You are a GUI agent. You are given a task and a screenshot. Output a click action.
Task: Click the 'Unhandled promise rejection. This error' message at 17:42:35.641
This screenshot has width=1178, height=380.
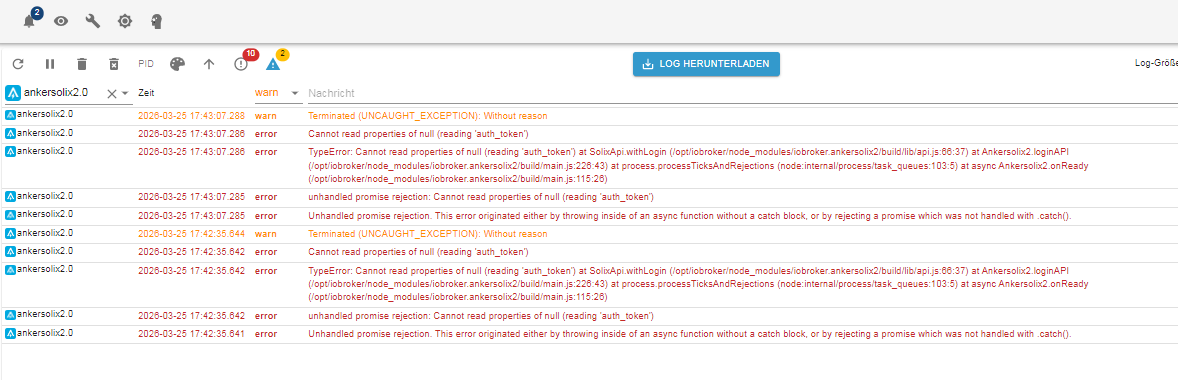(x=690, y=334)
